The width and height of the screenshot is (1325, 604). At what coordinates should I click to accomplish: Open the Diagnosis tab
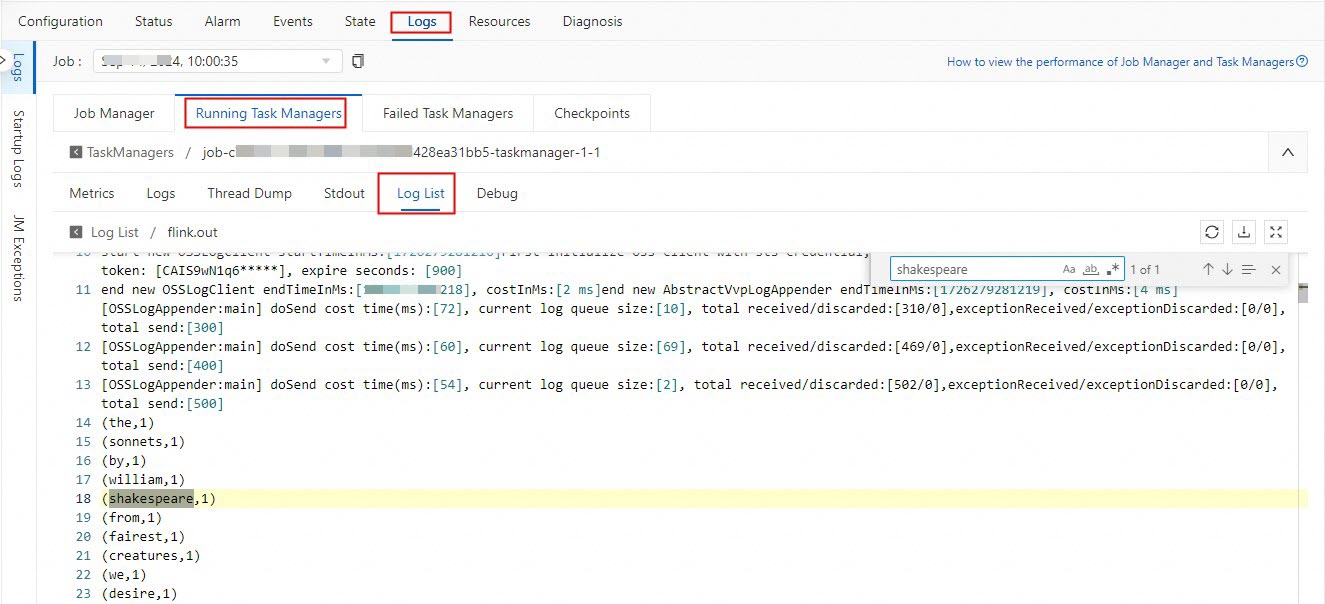pos(592,21)
